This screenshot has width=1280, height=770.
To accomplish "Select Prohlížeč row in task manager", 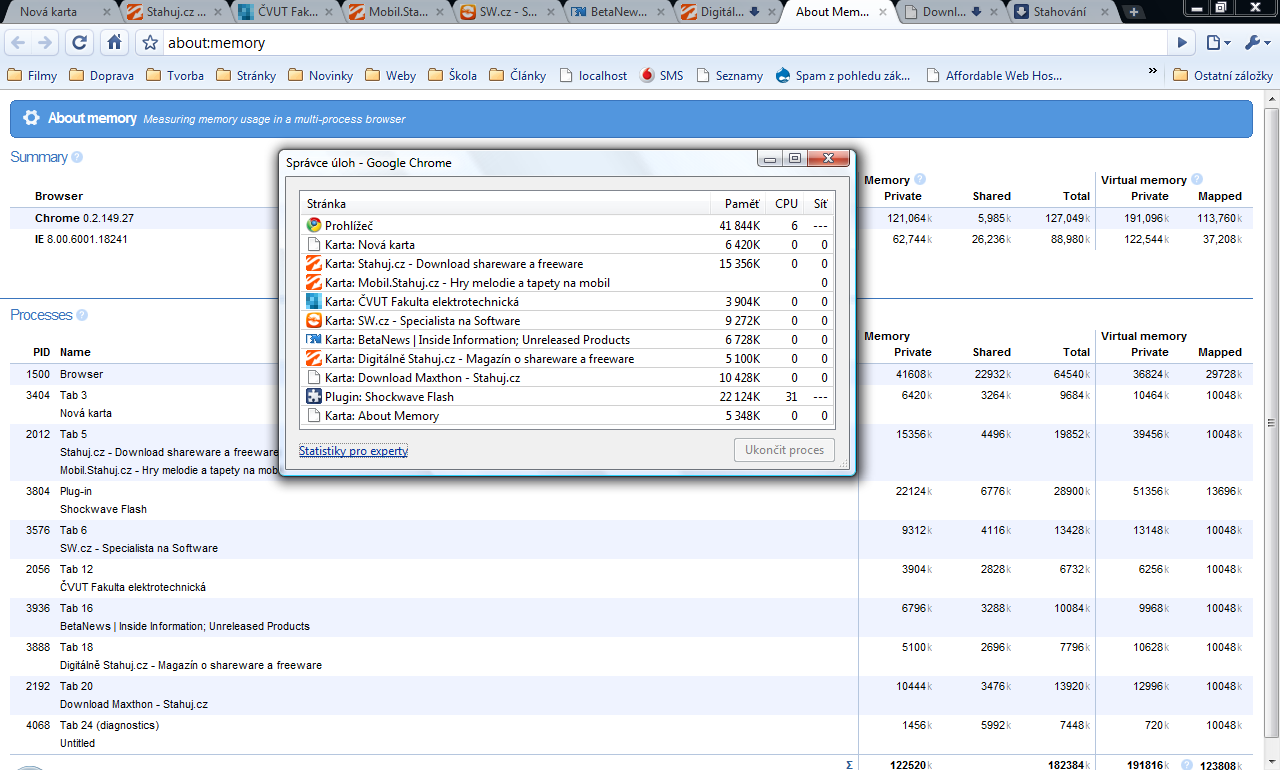I will (x=567, y=226).
